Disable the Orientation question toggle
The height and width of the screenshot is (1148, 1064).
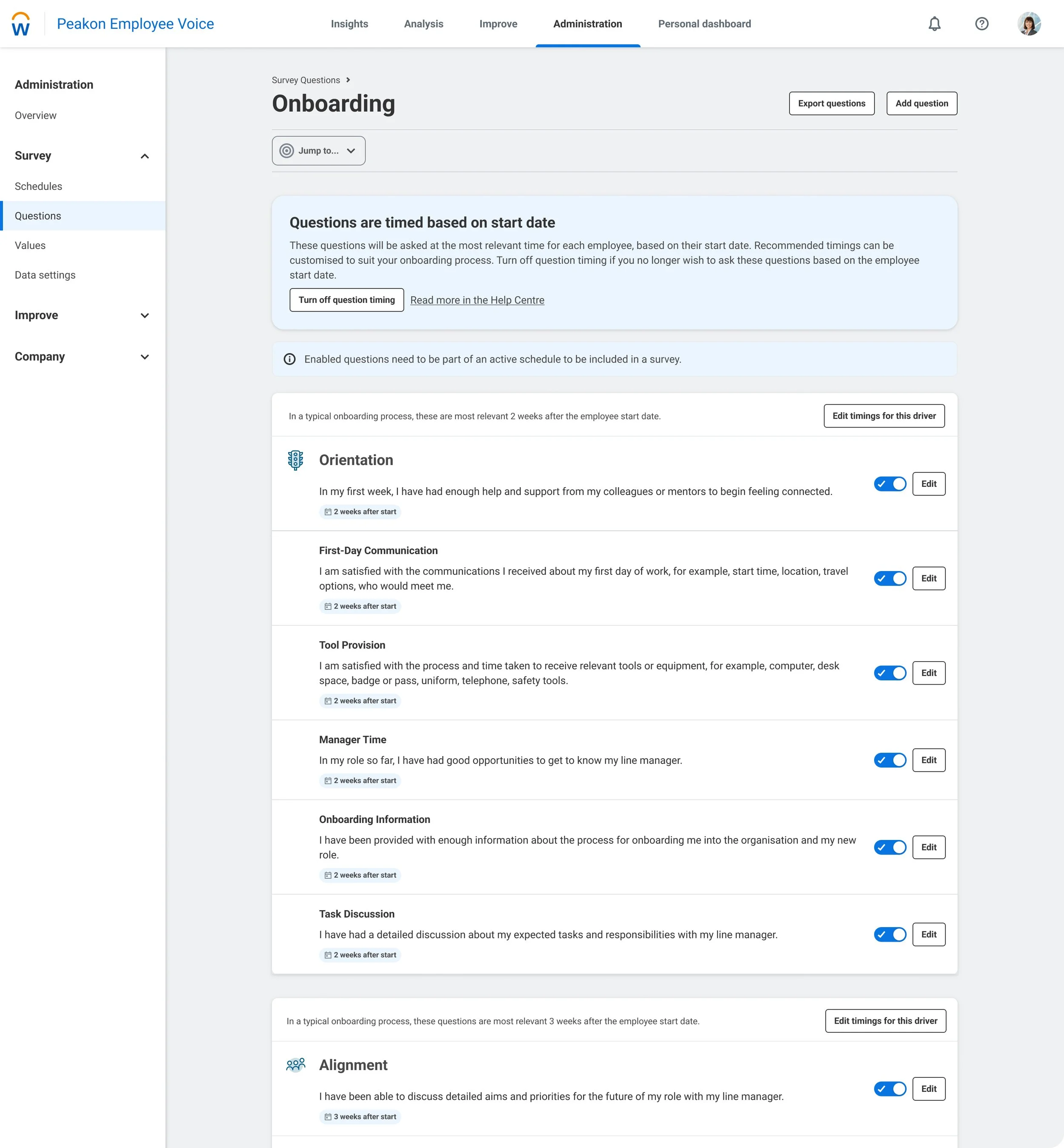(890, 484)
